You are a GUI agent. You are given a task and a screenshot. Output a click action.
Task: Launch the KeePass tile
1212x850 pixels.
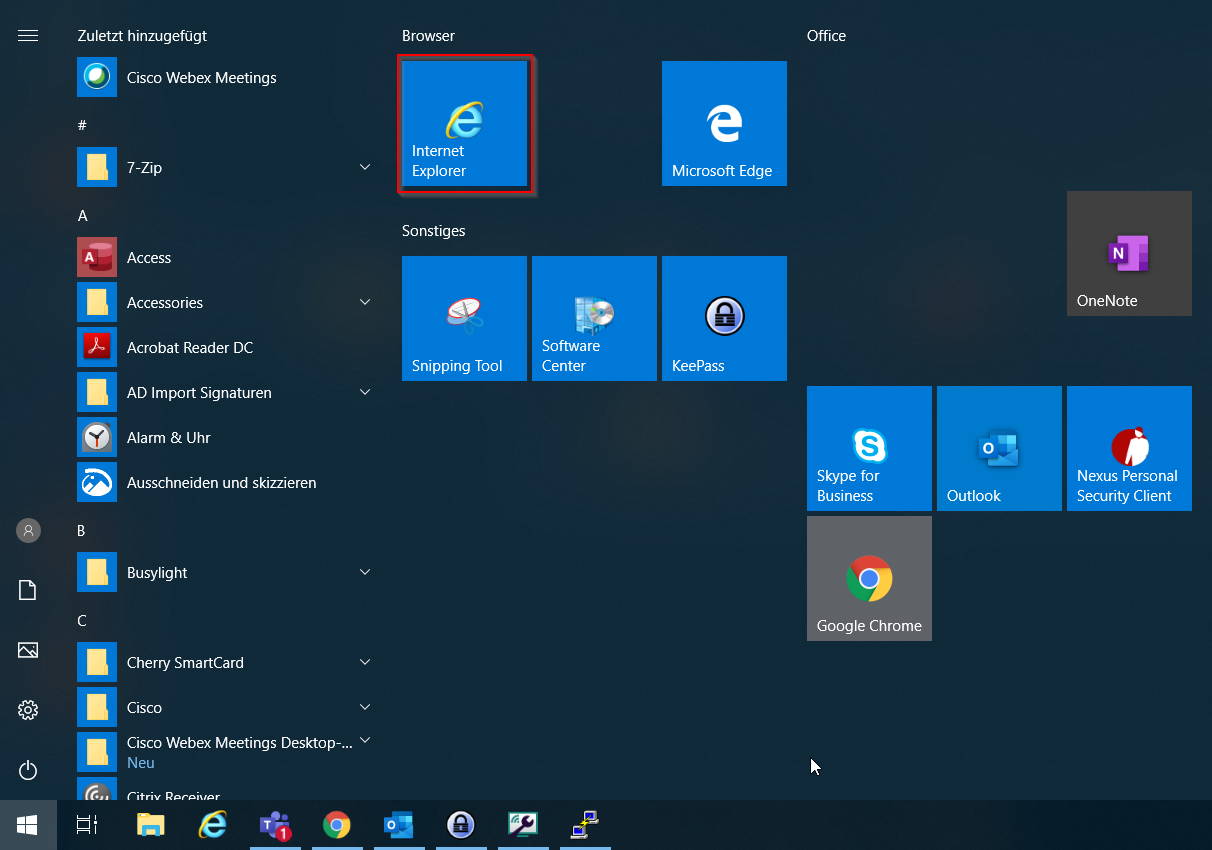[724, 318]
